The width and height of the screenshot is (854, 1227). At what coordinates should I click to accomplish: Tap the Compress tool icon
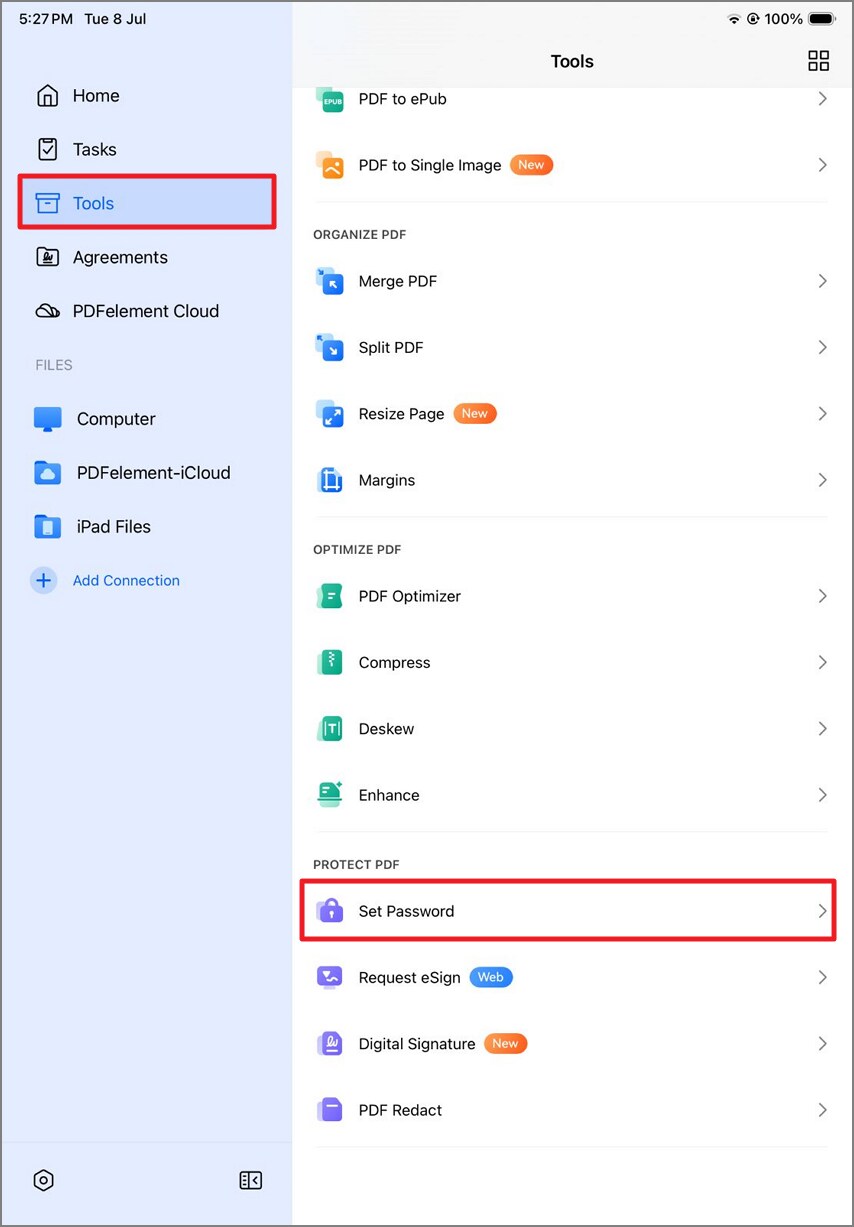click(x=329, y=662)
